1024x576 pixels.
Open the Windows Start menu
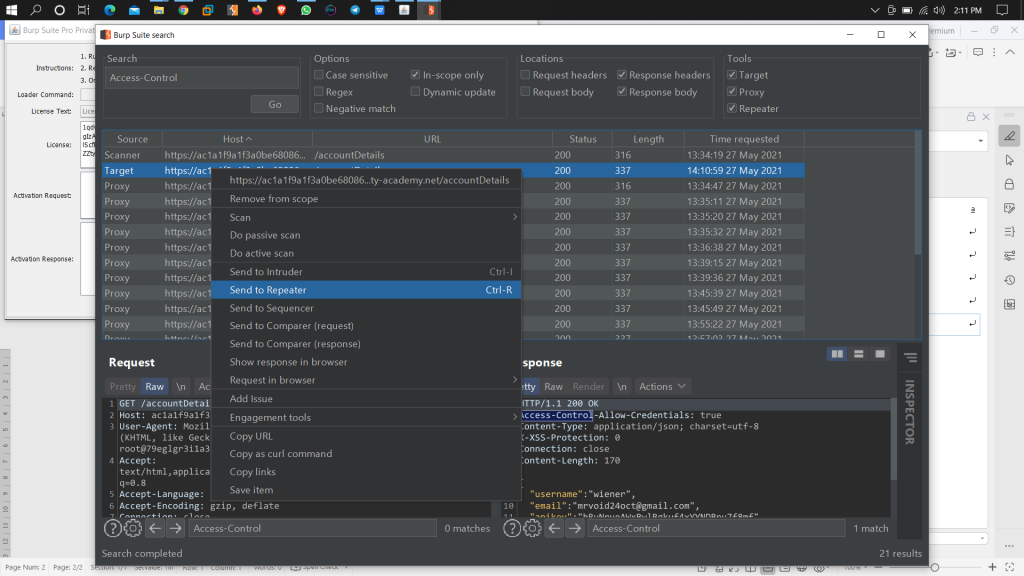click(x=11, y=10)
